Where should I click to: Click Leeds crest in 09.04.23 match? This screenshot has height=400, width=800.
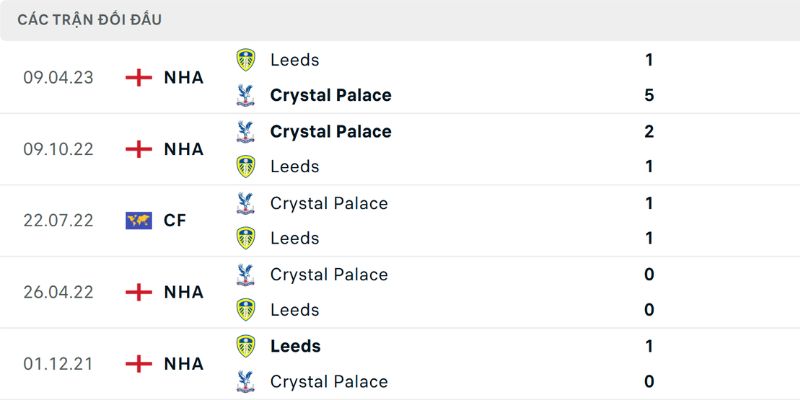pyautogui.click(x=245, y=60)
